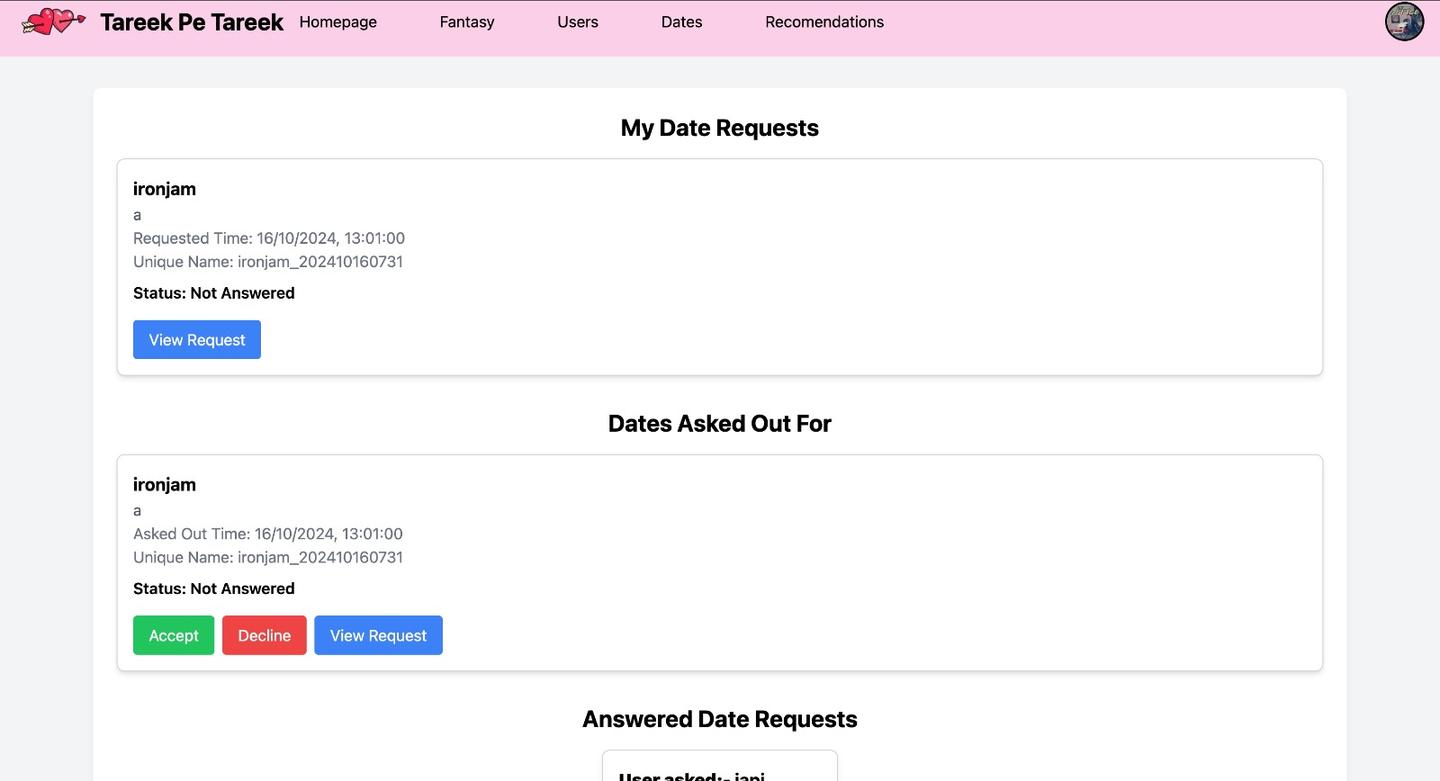Click Unique Name text in Dates Asked Out card
Viewport: 1440px width, 781px height.
pos(268,558)
